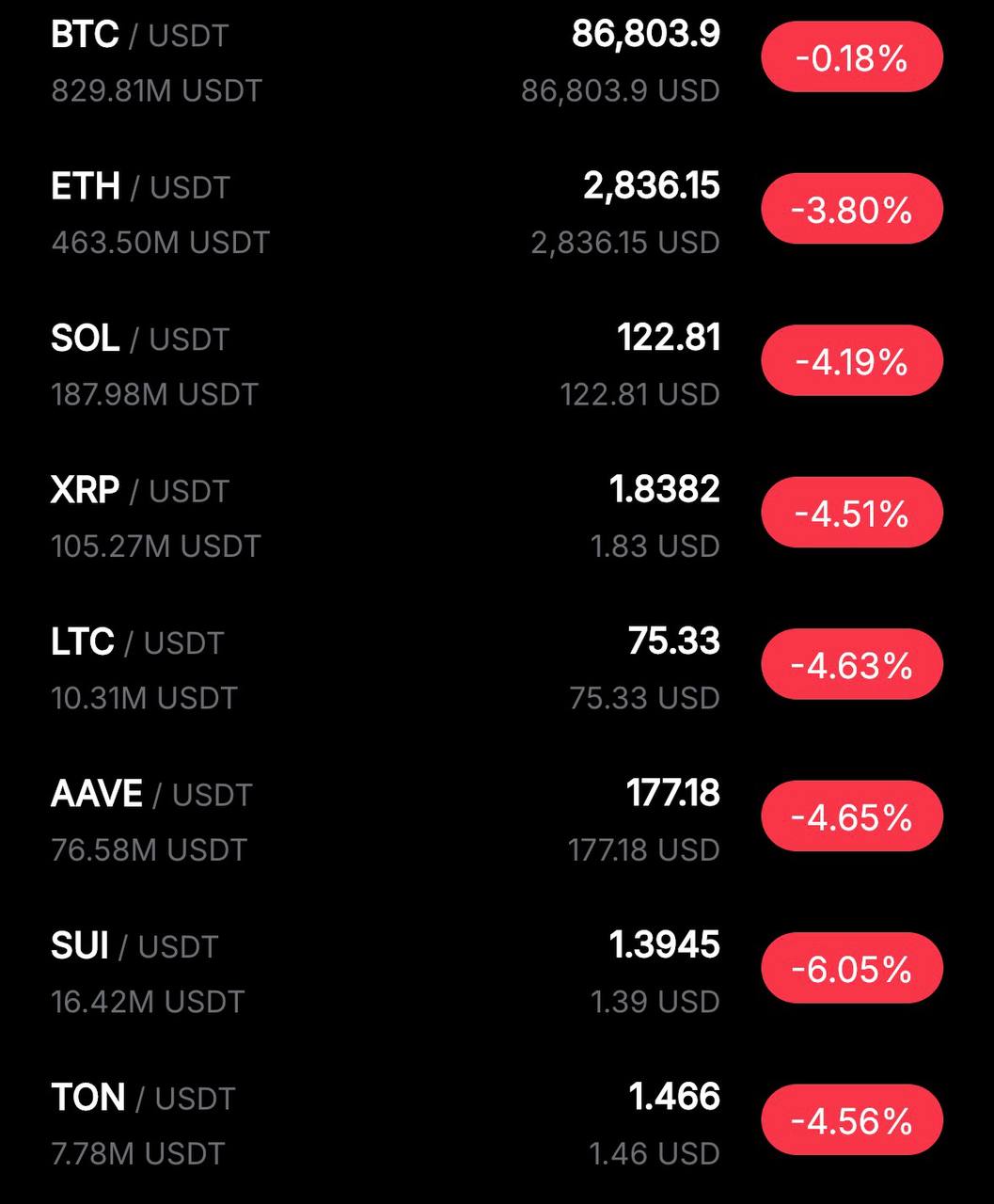Tap the ETH -3.80% change badge
Image resolution: width=994 pixels, height=1204 pixels.
pos(851,210)
